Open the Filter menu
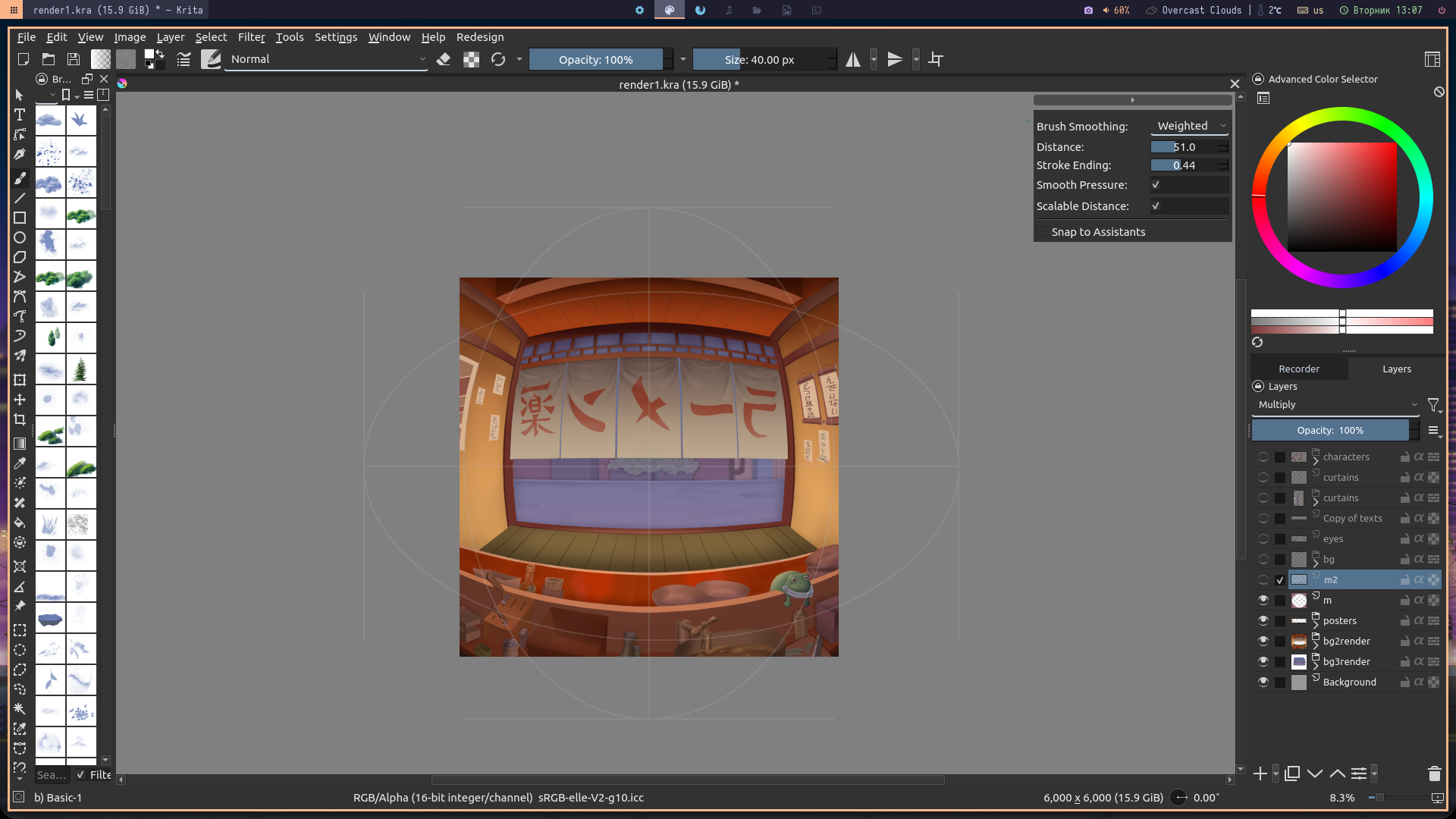Screen dimensions: 1456x819 pos(251,37)
